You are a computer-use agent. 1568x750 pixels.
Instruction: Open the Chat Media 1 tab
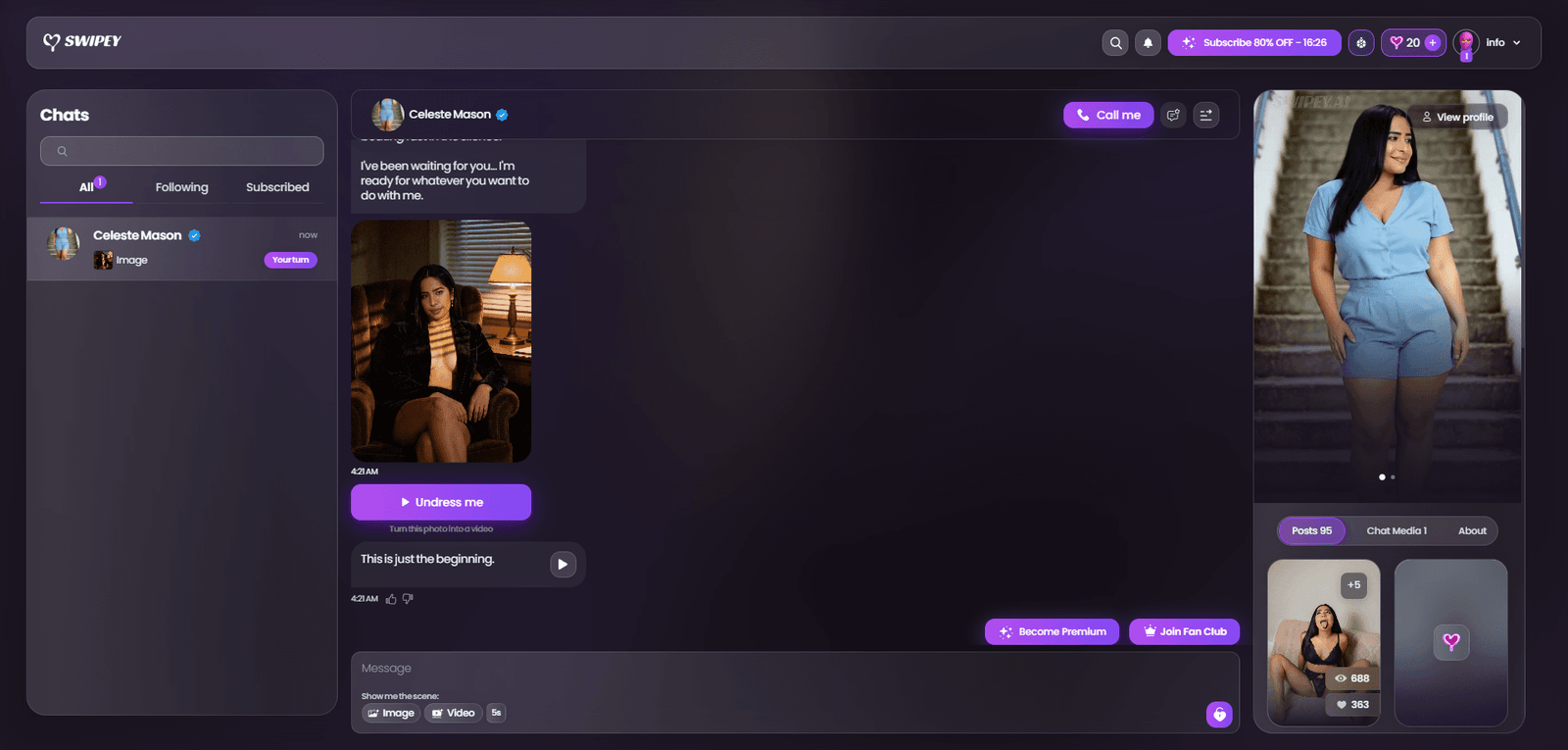coord(1396,531)
